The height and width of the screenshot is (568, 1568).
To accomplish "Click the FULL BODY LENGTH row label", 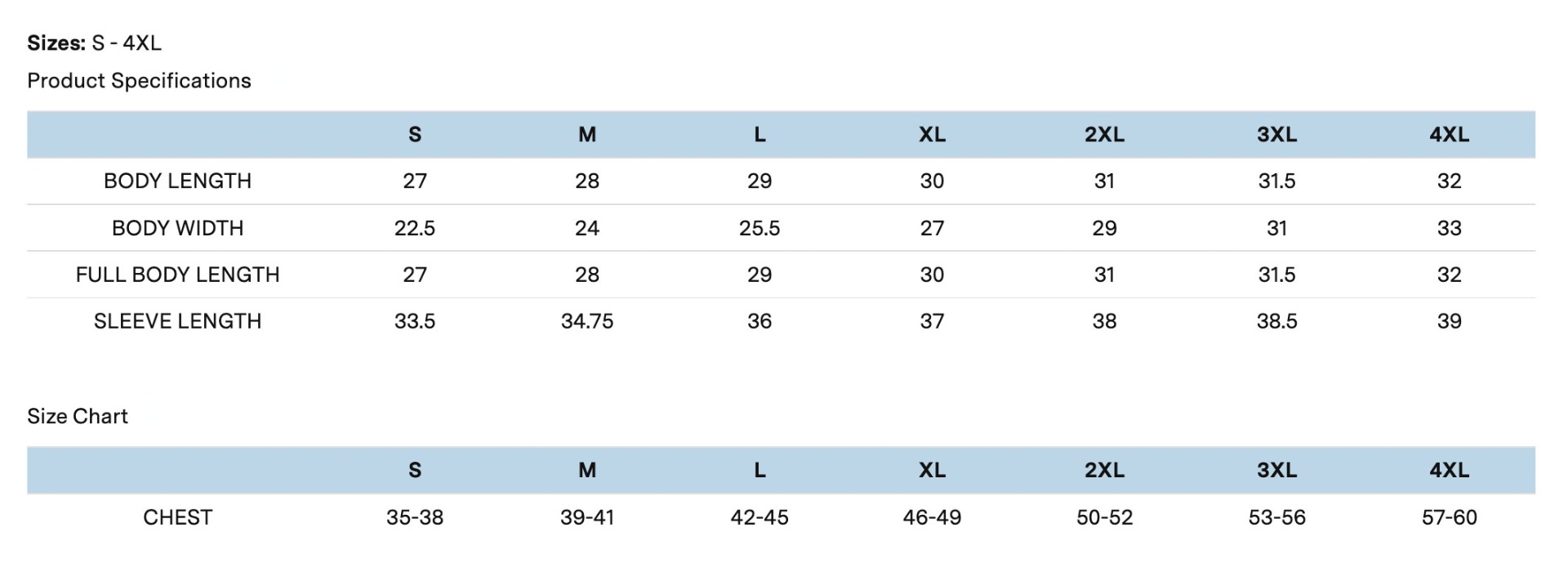I will 177,275.
